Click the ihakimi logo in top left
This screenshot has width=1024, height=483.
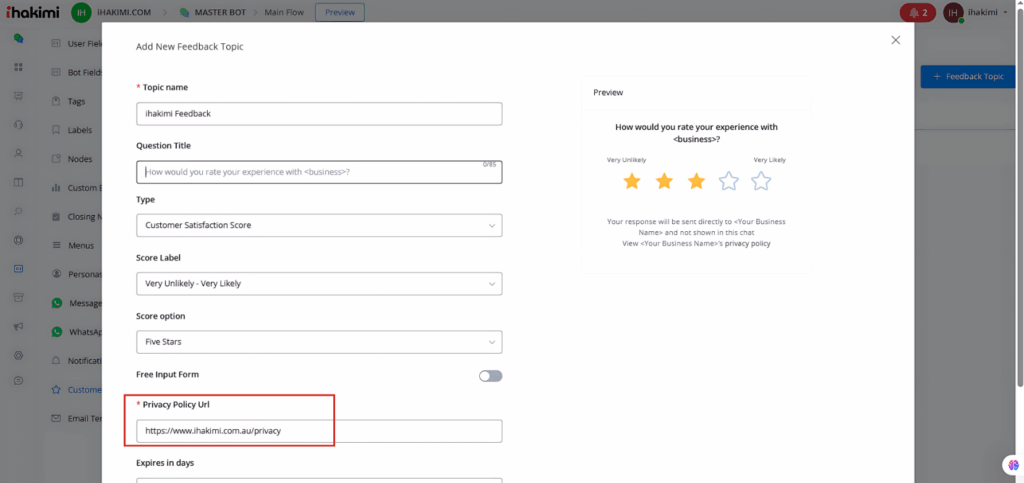[32, 12]
